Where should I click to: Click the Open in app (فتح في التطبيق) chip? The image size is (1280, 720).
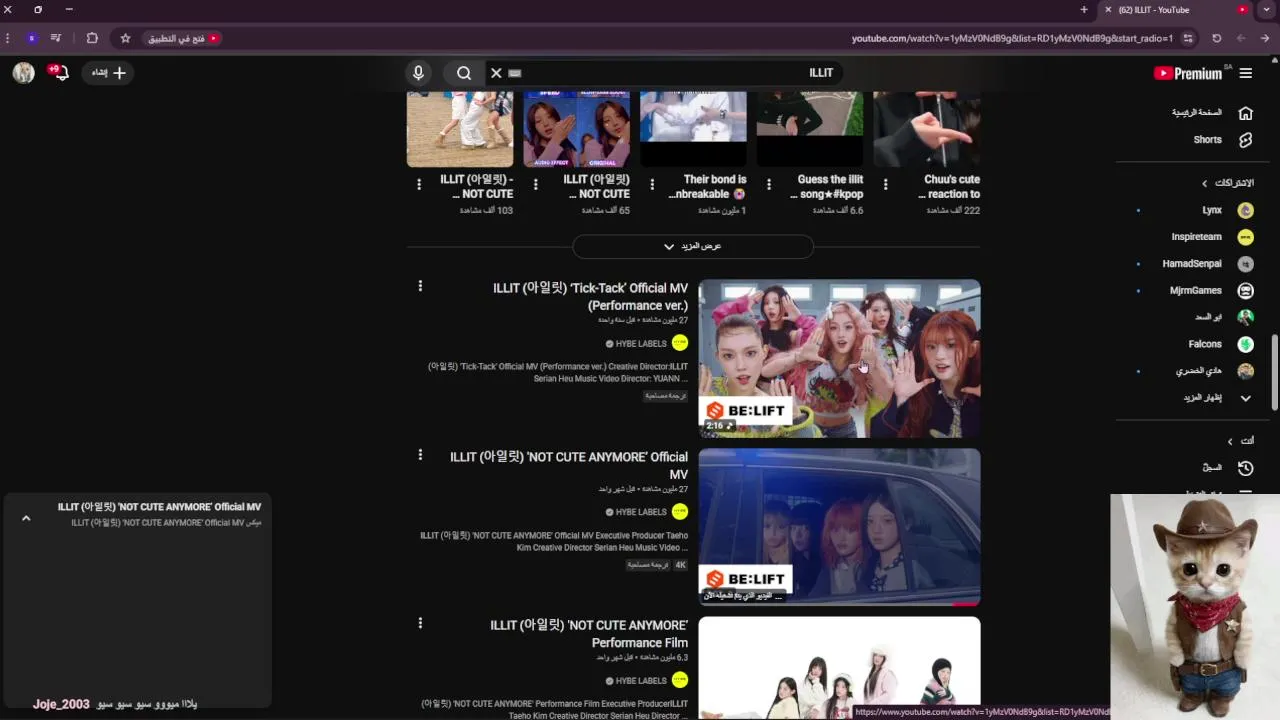(183, 38)
